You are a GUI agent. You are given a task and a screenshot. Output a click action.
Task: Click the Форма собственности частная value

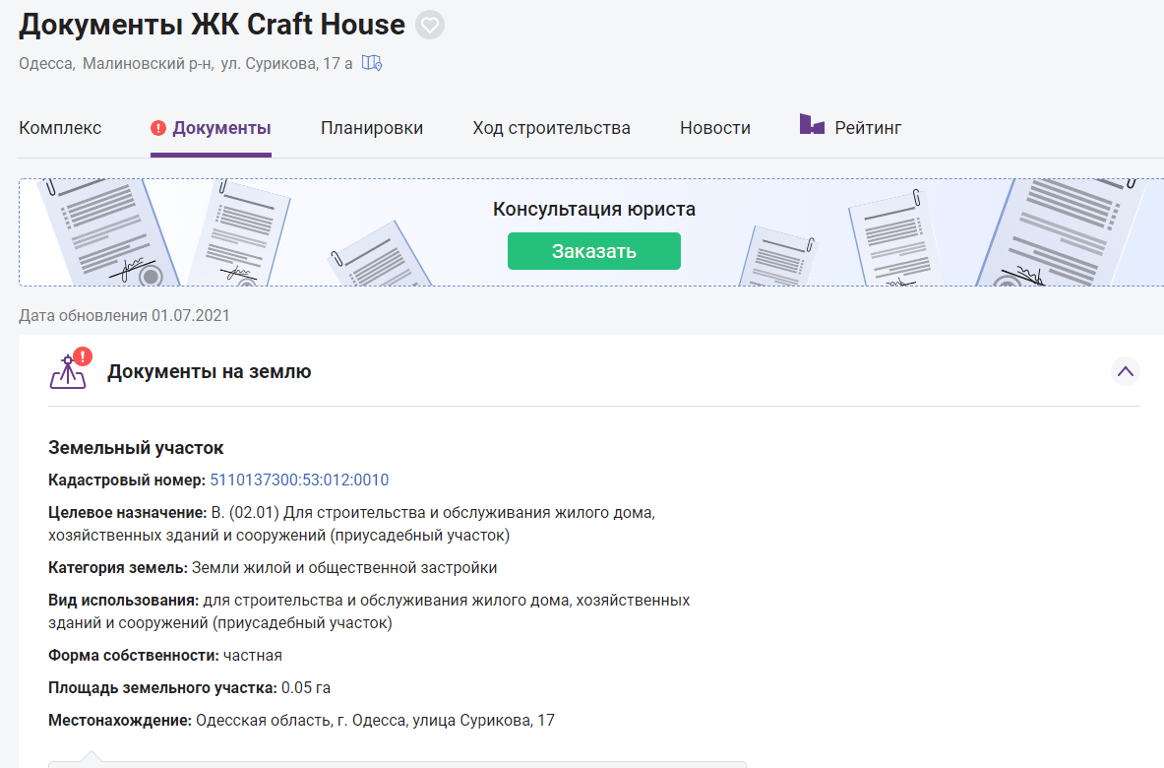[252, 655]
